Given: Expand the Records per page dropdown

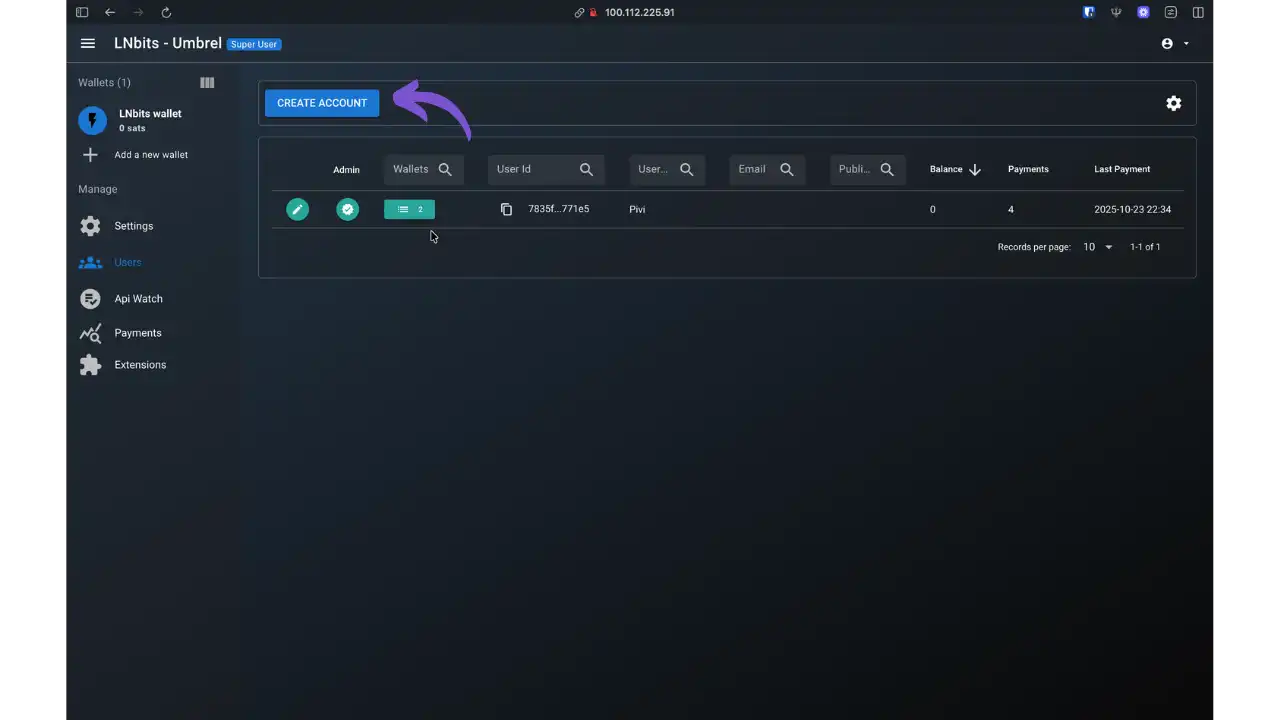Looking at the screenshot, I should tap(1098, 247).
